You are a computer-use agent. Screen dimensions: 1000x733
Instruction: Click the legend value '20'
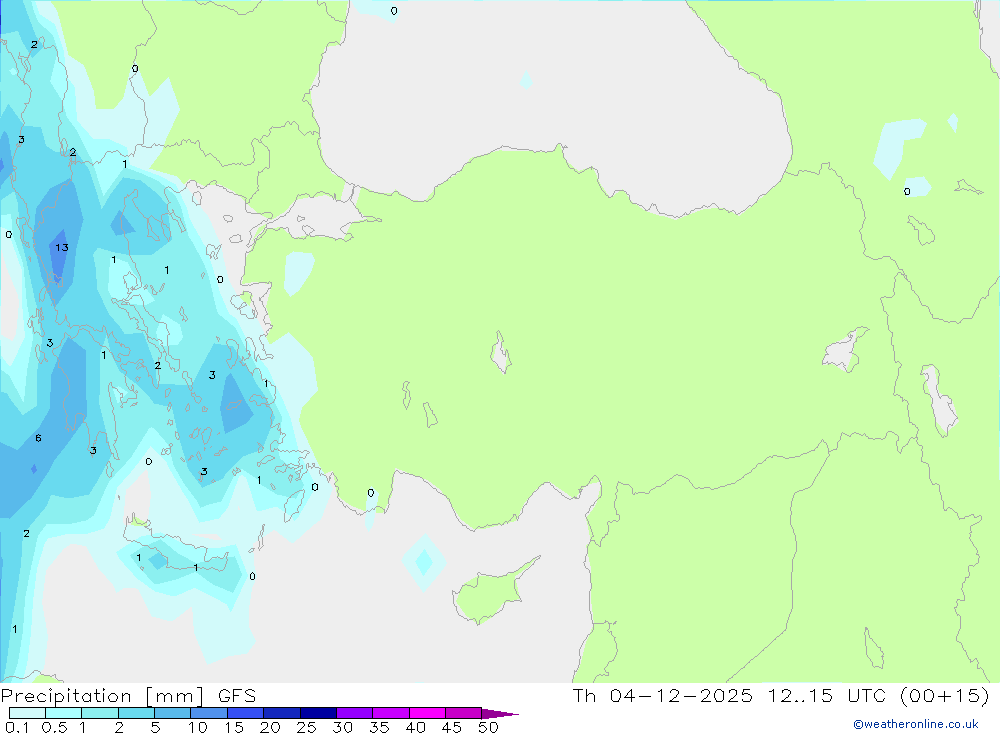[270, 727]
